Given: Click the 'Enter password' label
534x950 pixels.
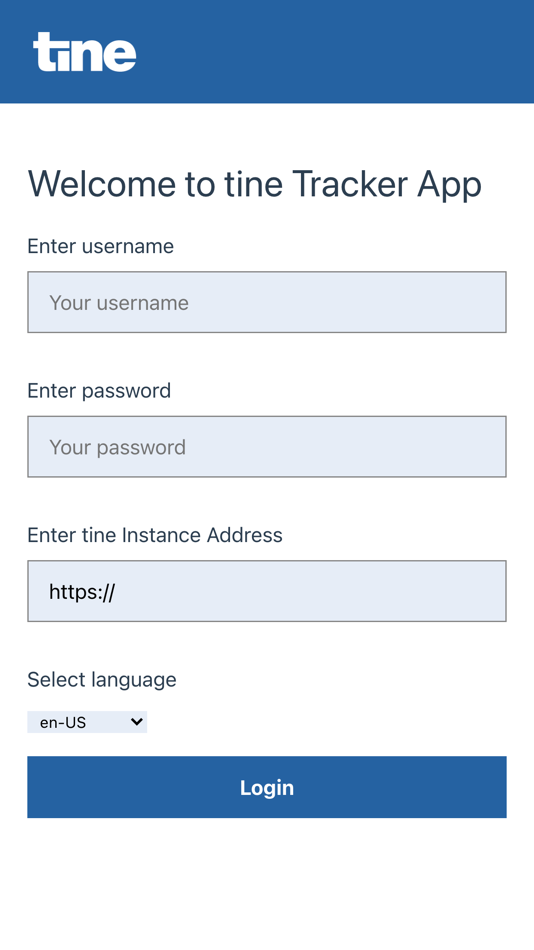Looking at the screenshot, I should pyautogui.click(x=99, y=391).
